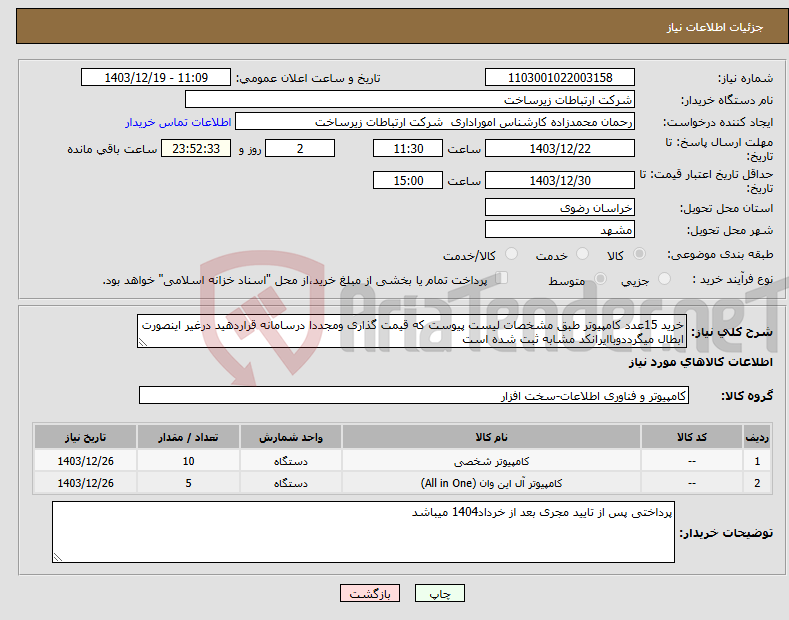
Task: Click quantity 10 in the first row
Action: 188,461
